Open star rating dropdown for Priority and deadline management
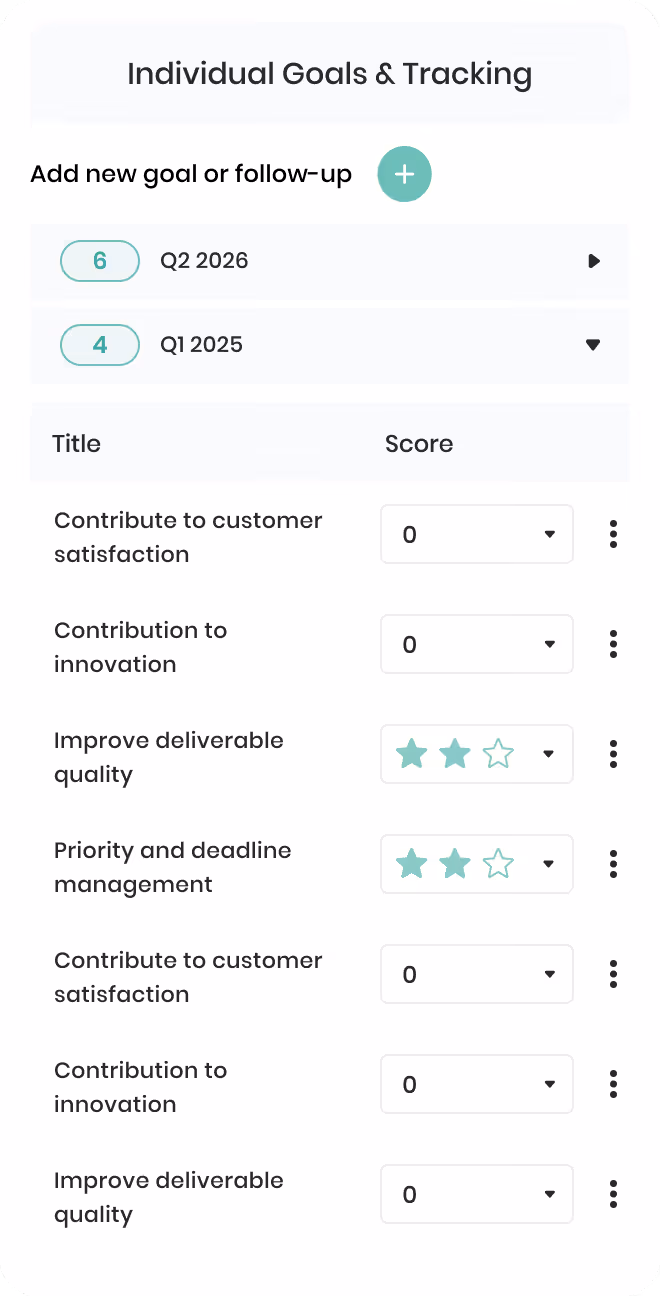Image resolution: width=660 pixels, height=1296 pixels. (x=477, y=864)
